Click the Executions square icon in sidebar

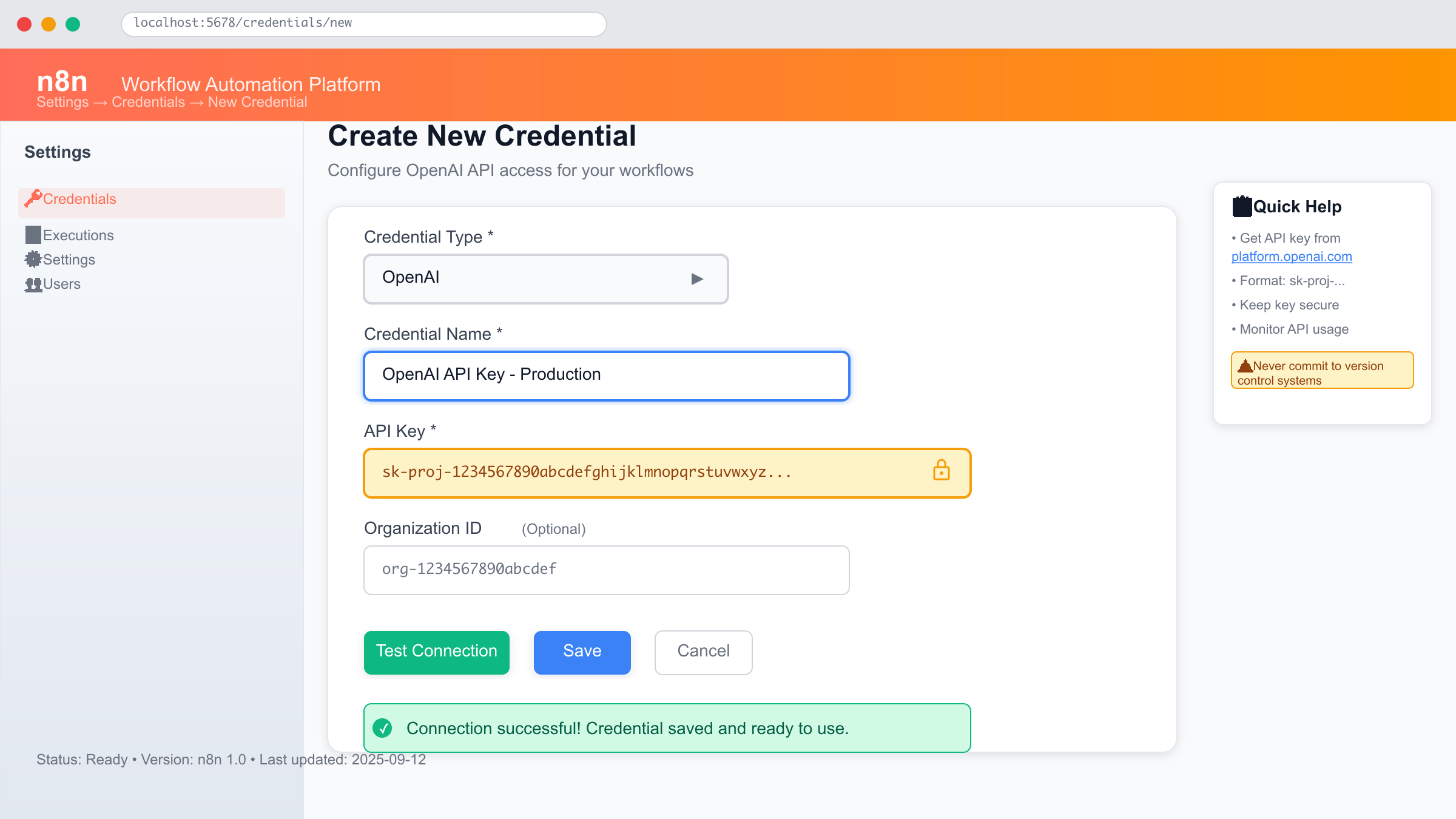tap(33, 235)
